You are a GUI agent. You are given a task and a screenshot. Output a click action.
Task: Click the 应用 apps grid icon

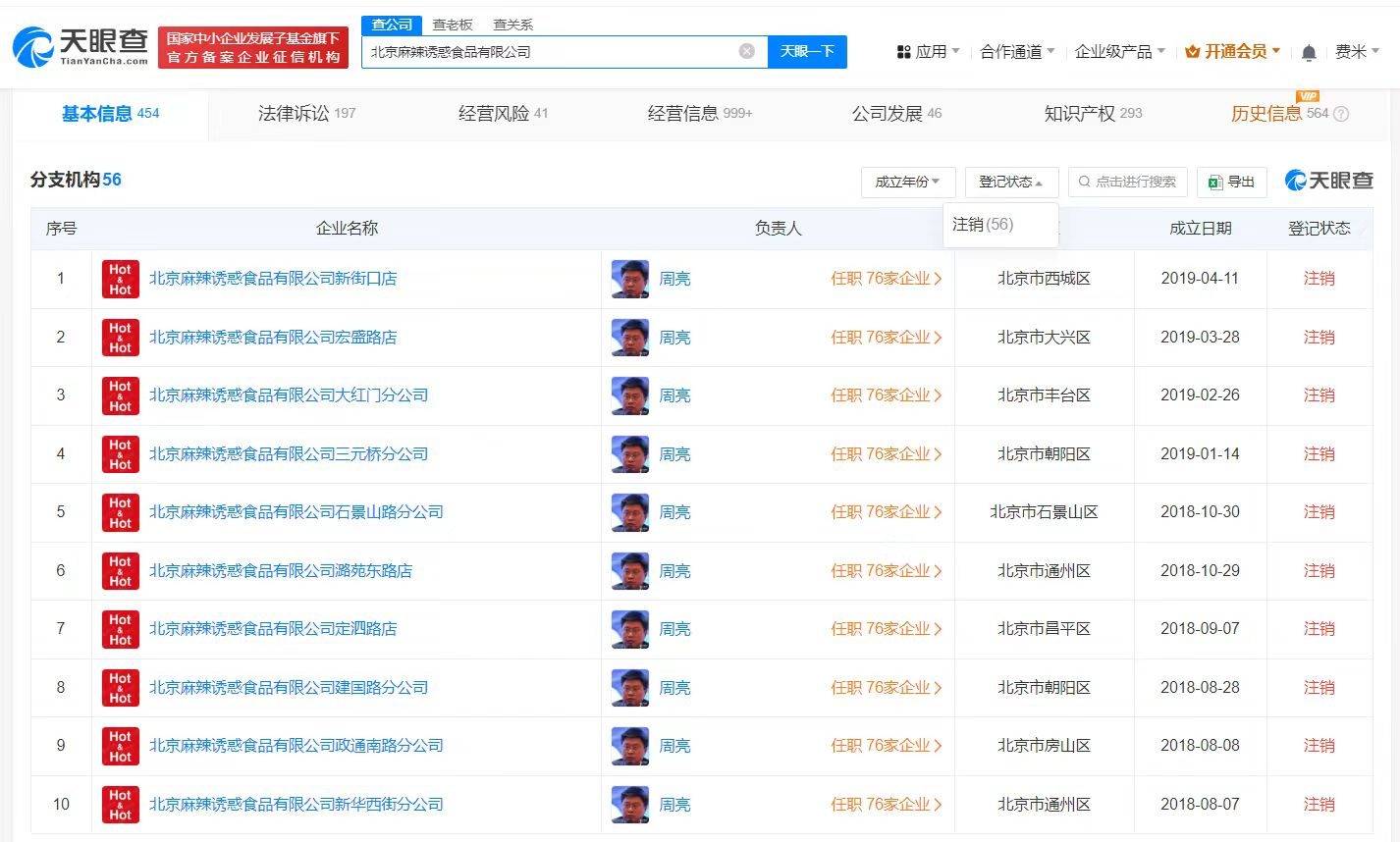point(904,51)
